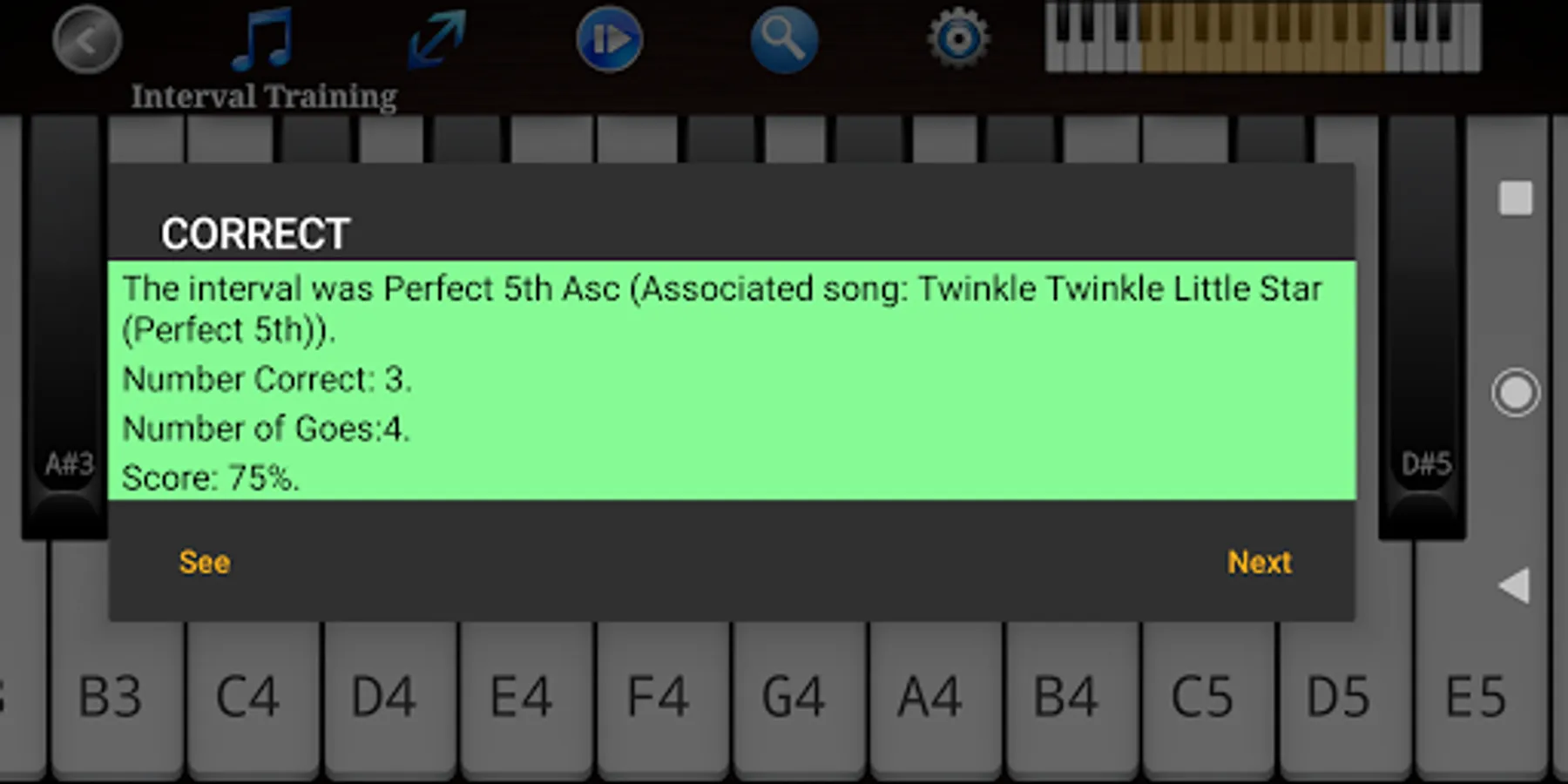This screenshot has width=1568, height=784.
Task: Tap the back arrow icon
Action: click(x=86, y=40)
